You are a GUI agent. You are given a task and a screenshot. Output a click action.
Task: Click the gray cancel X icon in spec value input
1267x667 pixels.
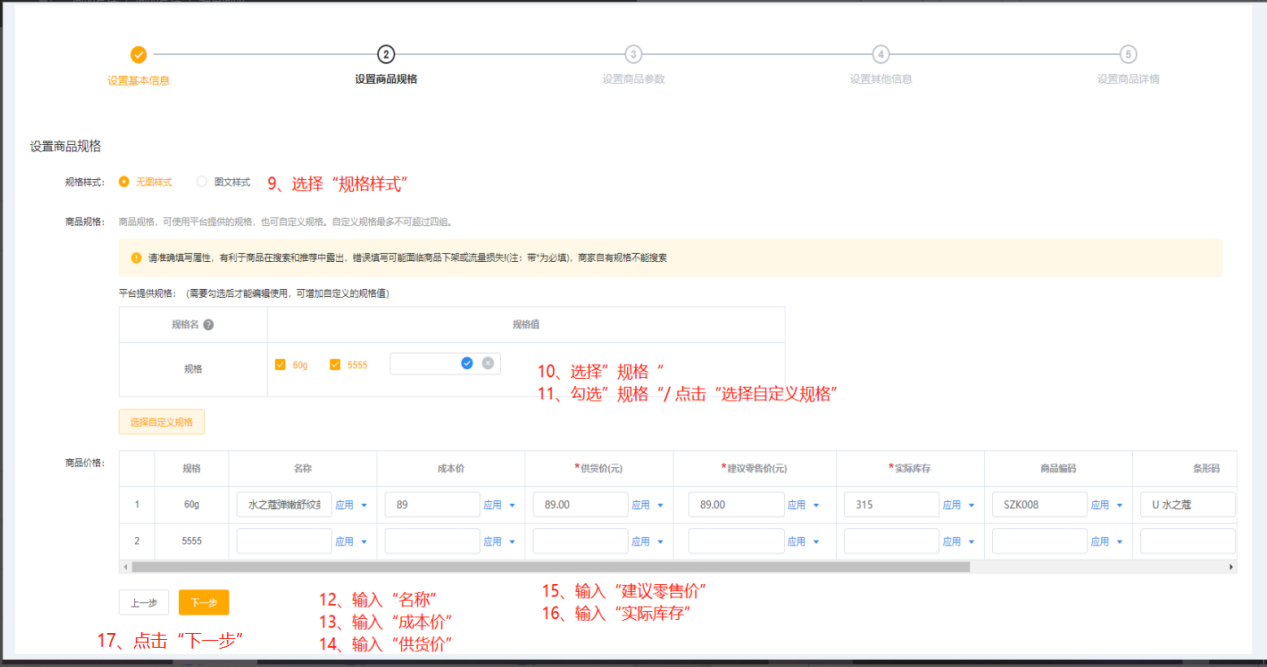click(488, 363)
